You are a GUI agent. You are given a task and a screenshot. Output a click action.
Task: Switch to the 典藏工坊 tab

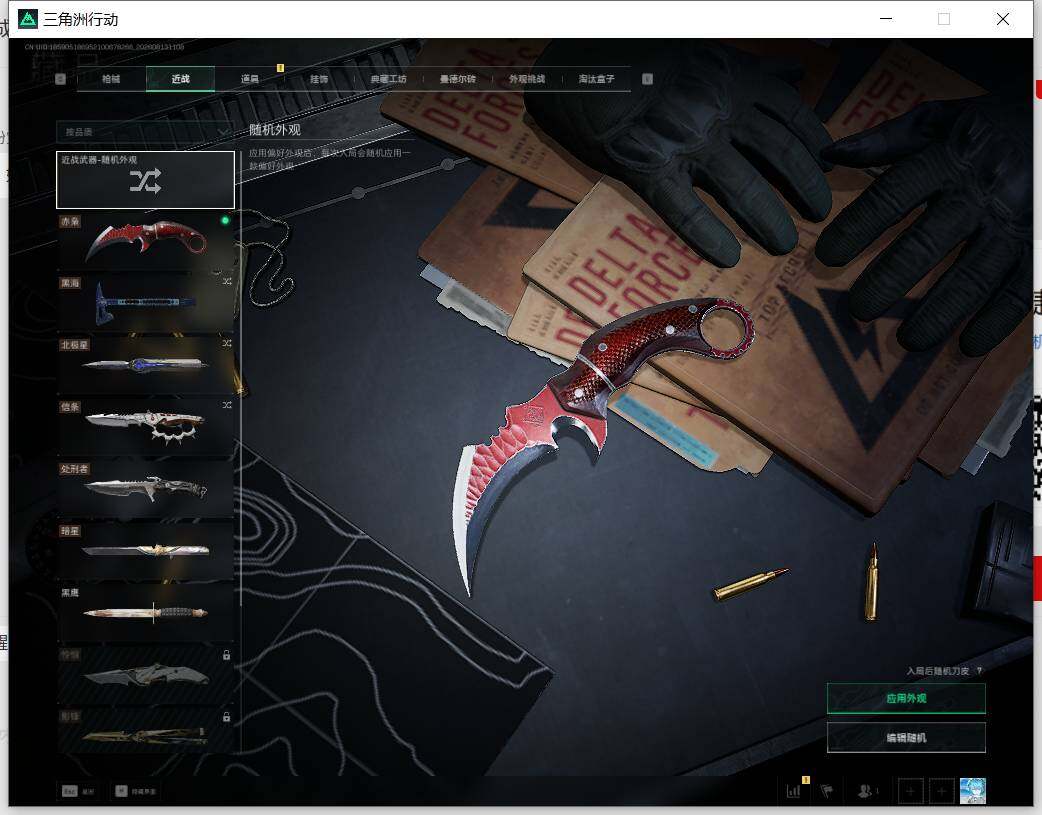[389, 79]
